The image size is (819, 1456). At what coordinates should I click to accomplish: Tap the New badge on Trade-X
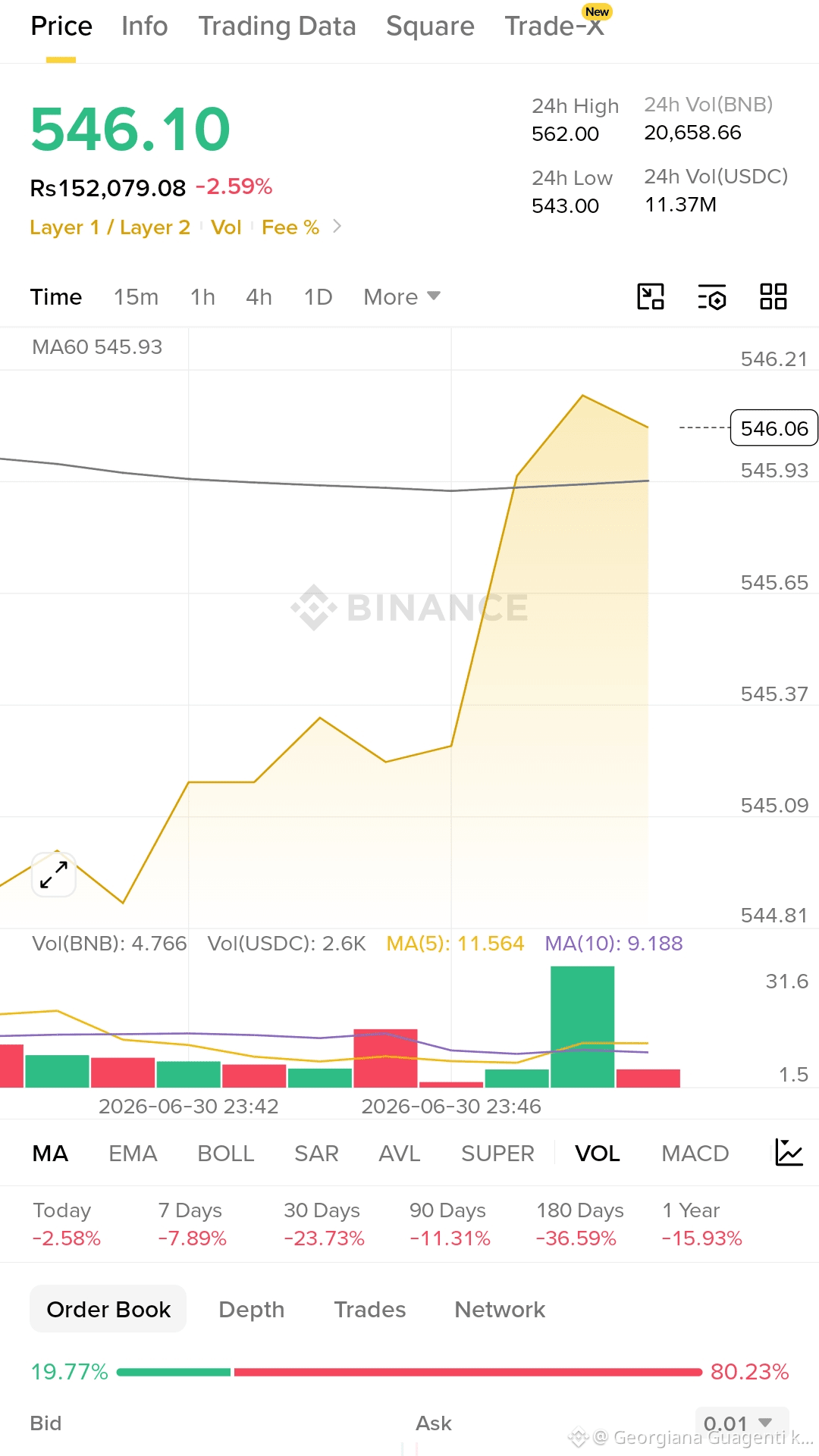pos(597,11)
